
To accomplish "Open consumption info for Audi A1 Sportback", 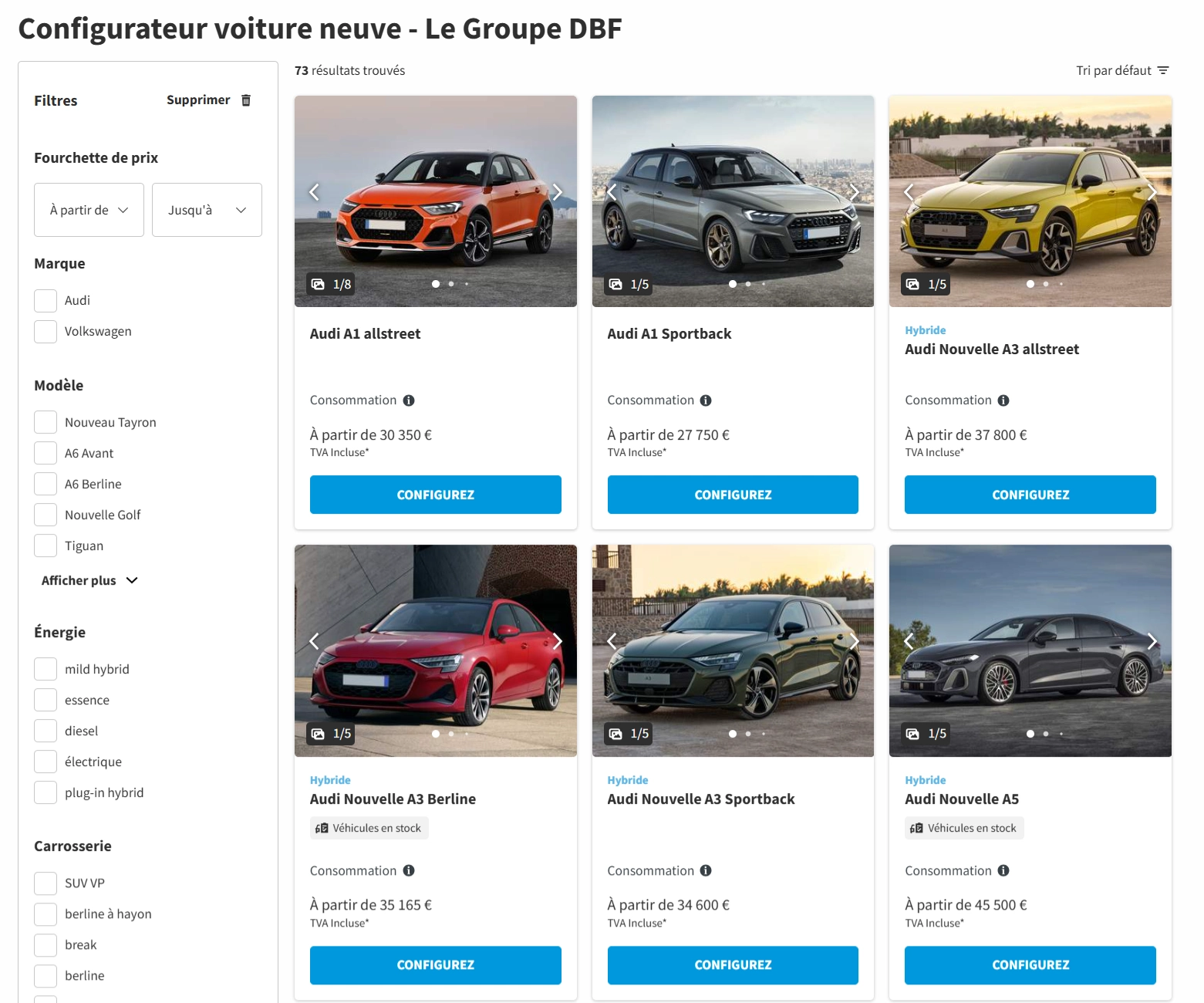I will tap(706, 400).
